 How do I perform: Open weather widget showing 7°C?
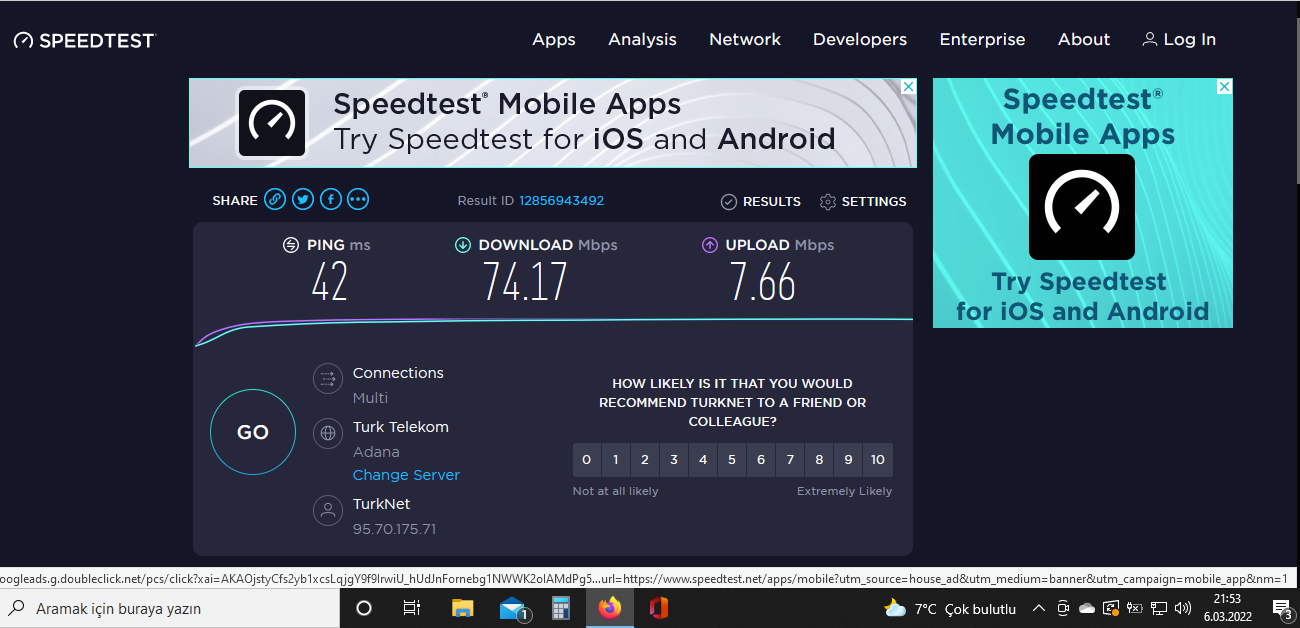950,608
